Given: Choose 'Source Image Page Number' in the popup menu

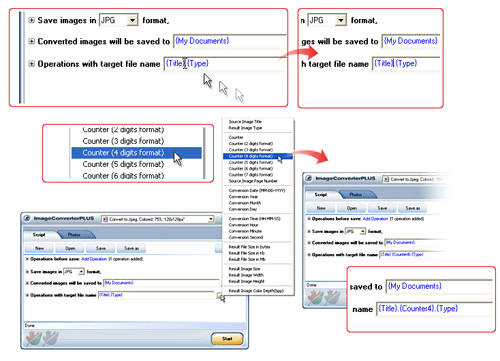Looking at the screenshot, I should (253, 181).
